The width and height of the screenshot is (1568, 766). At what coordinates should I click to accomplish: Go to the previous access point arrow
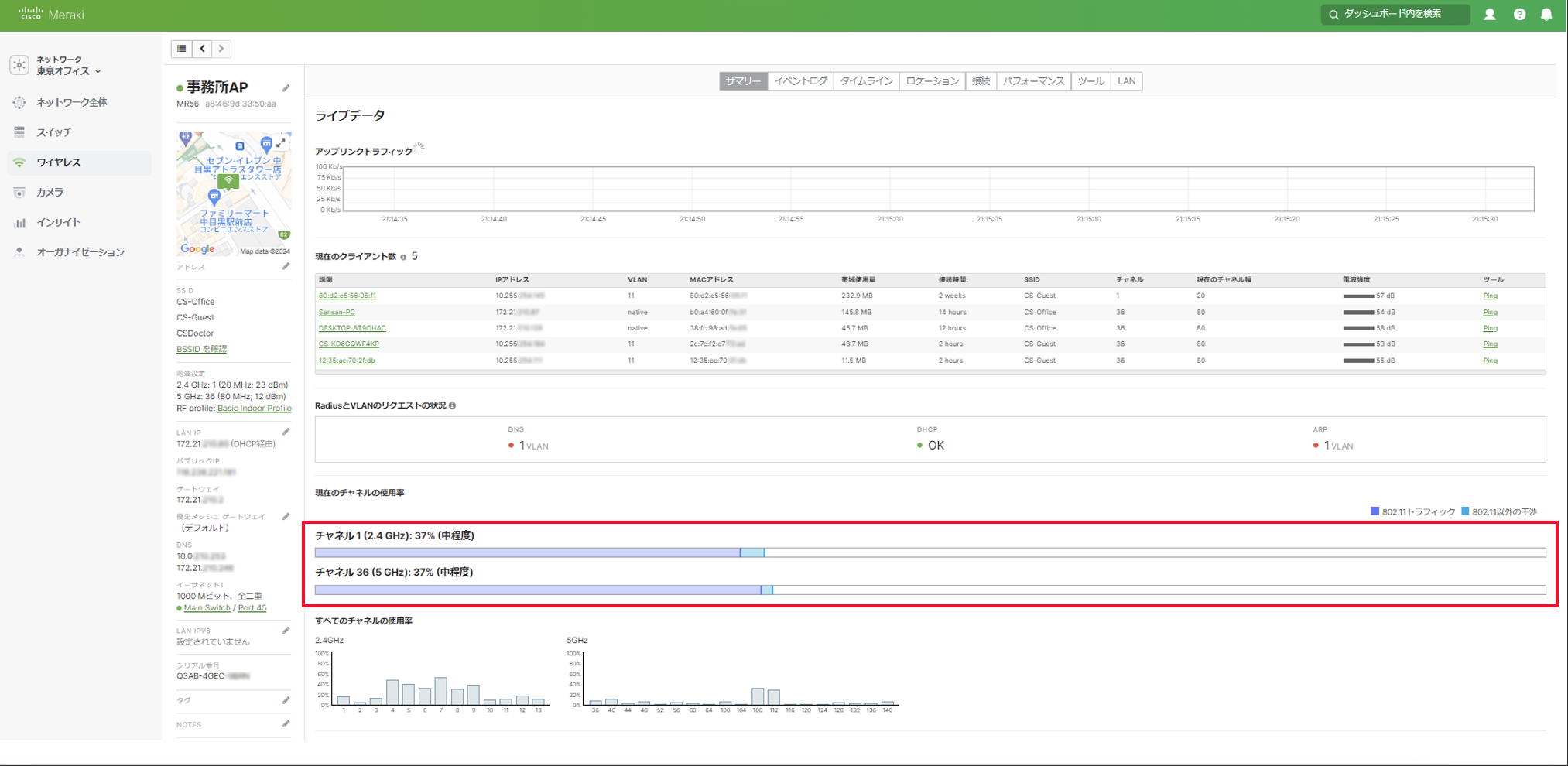203,49
